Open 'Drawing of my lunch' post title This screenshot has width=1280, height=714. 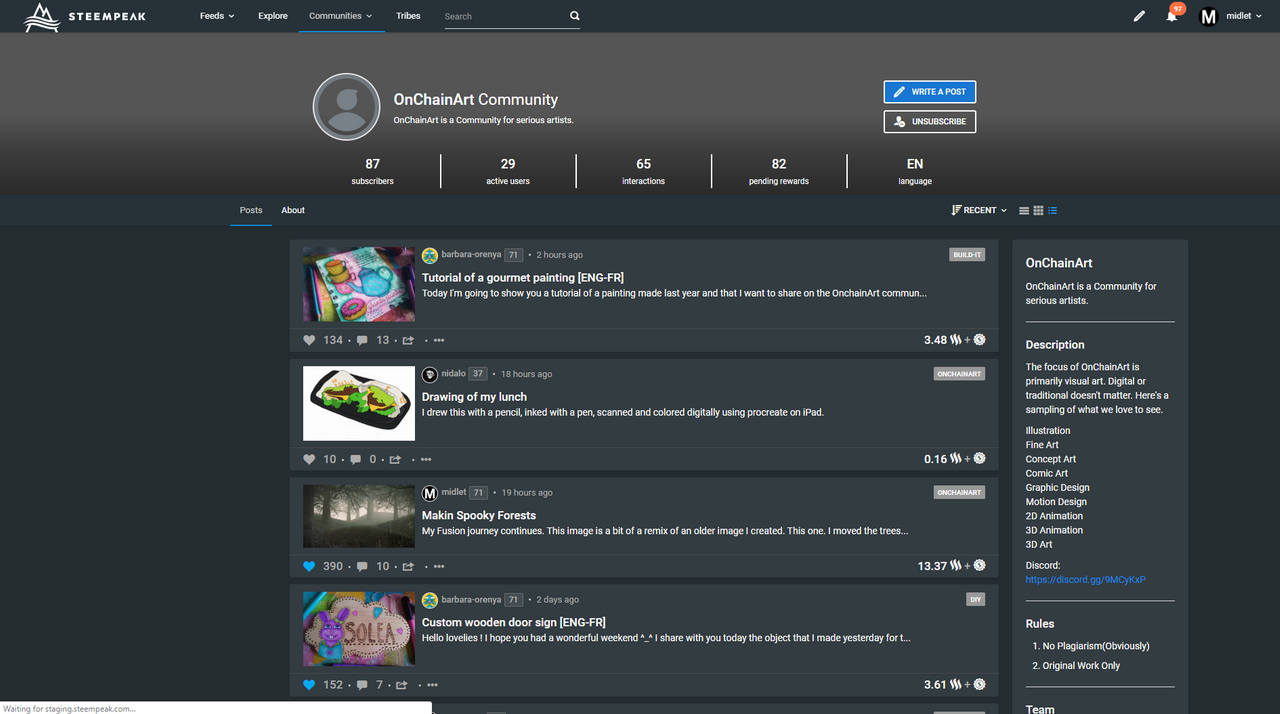coord(474,397)
